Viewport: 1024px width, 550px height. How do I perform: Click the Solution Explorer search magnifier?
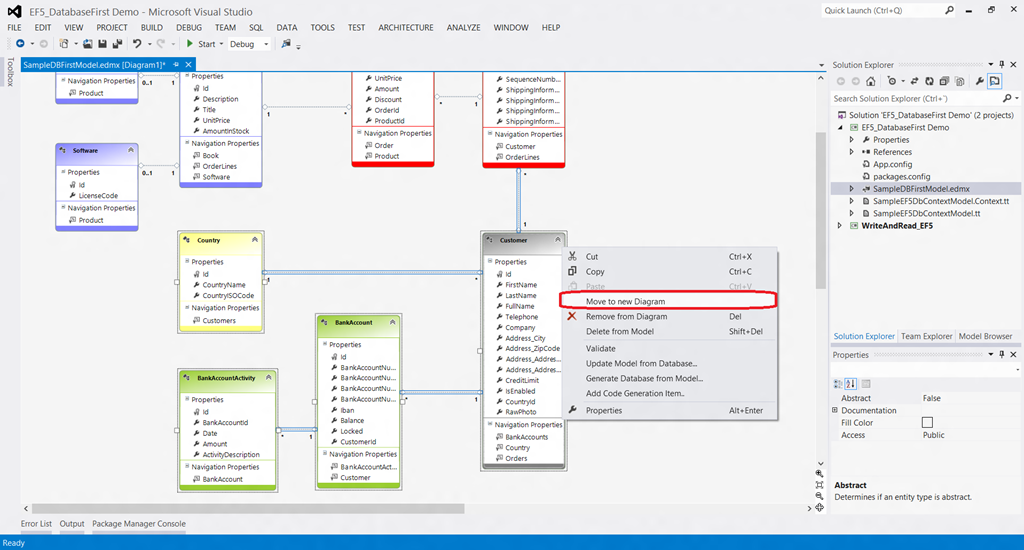tap(1007, 99)
